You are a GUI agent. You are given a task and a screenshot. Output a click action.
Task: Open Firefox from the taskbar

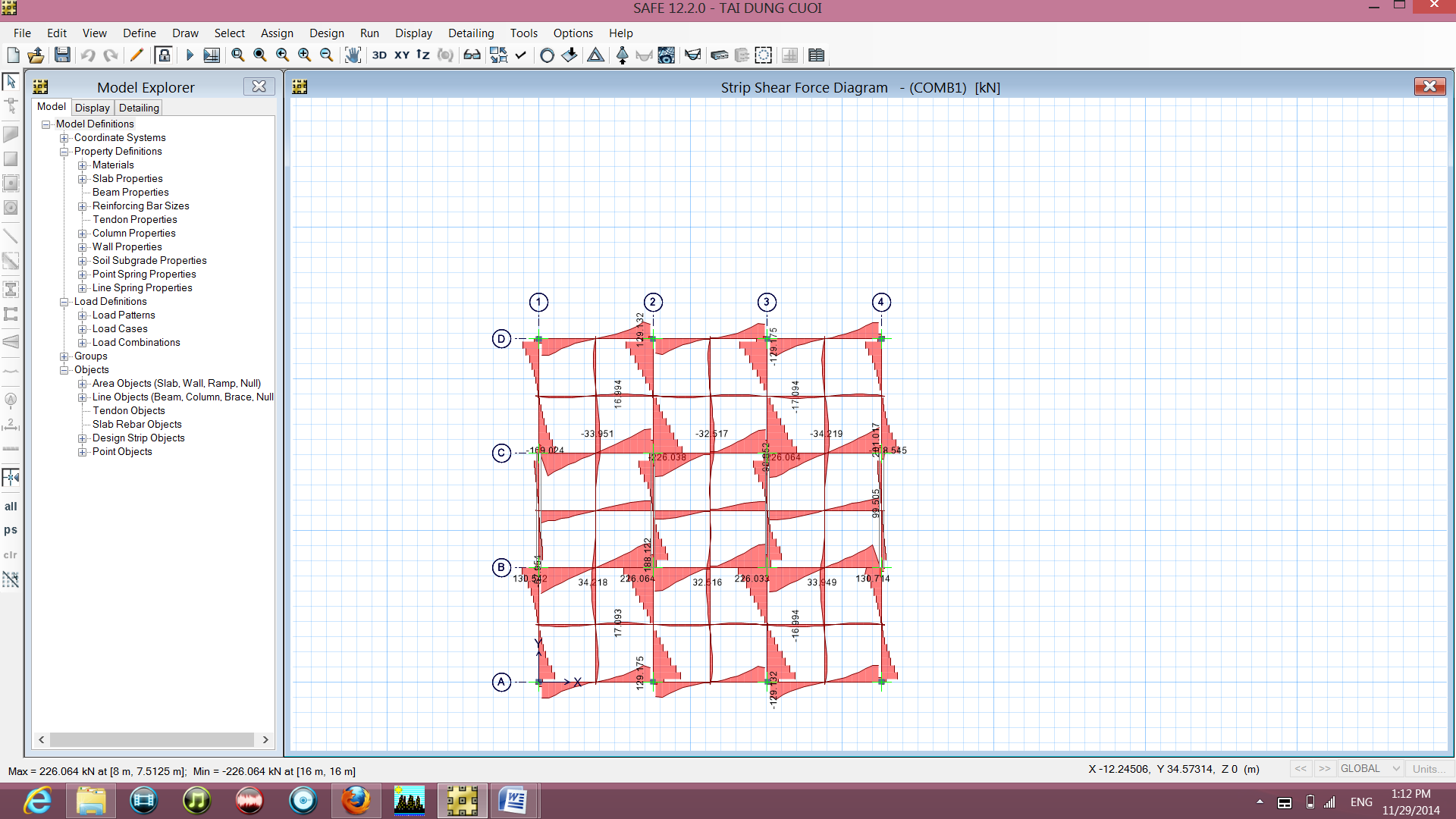coord(356,801)
